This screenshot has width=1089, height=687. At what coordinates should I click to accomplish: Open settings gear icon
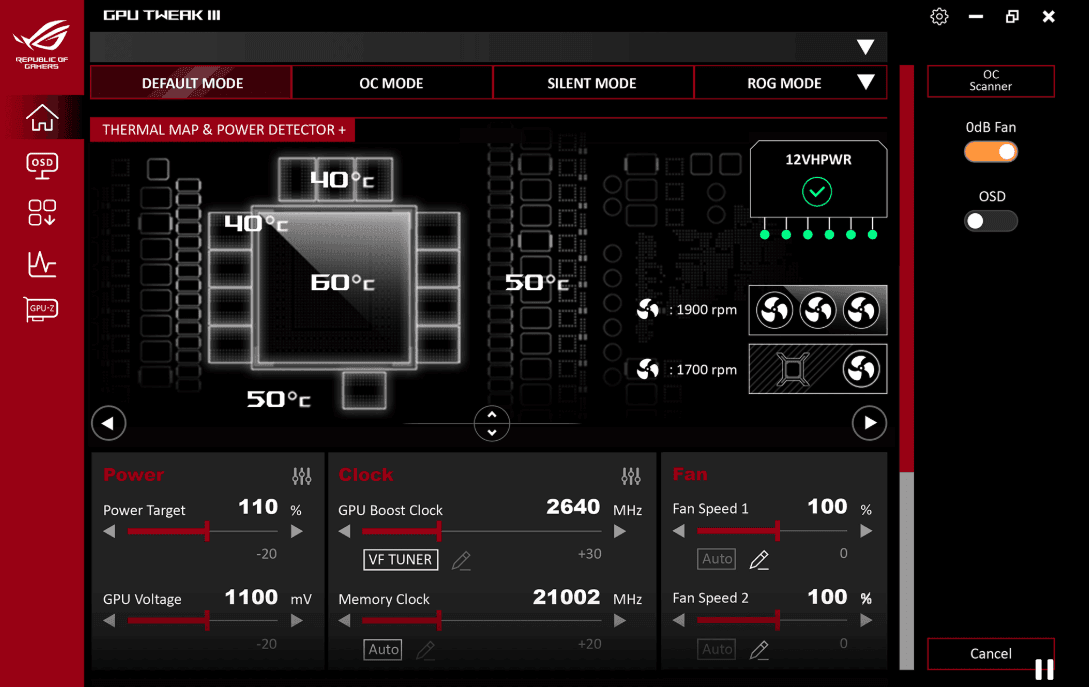[x=939, y=17]
